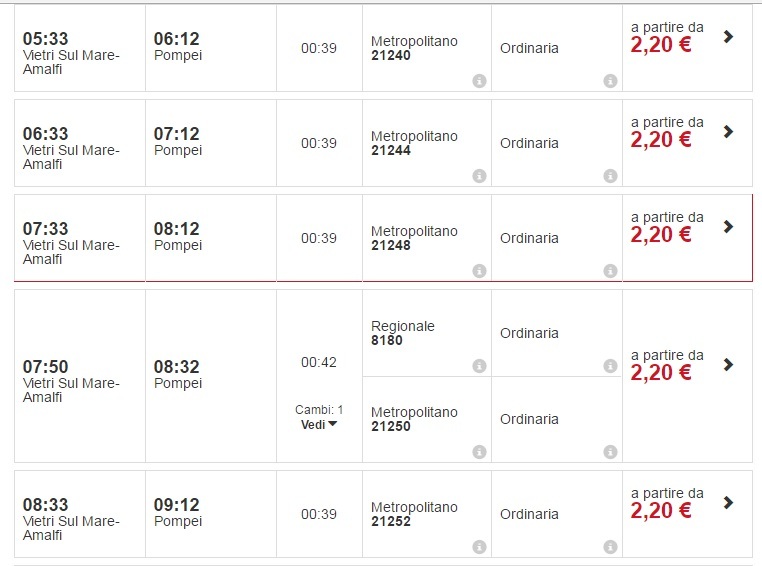Open info icon beside Metropolitano 21244
Viewport: 762px width, 566px height.
pyautogui.click(x=479, y=176)
